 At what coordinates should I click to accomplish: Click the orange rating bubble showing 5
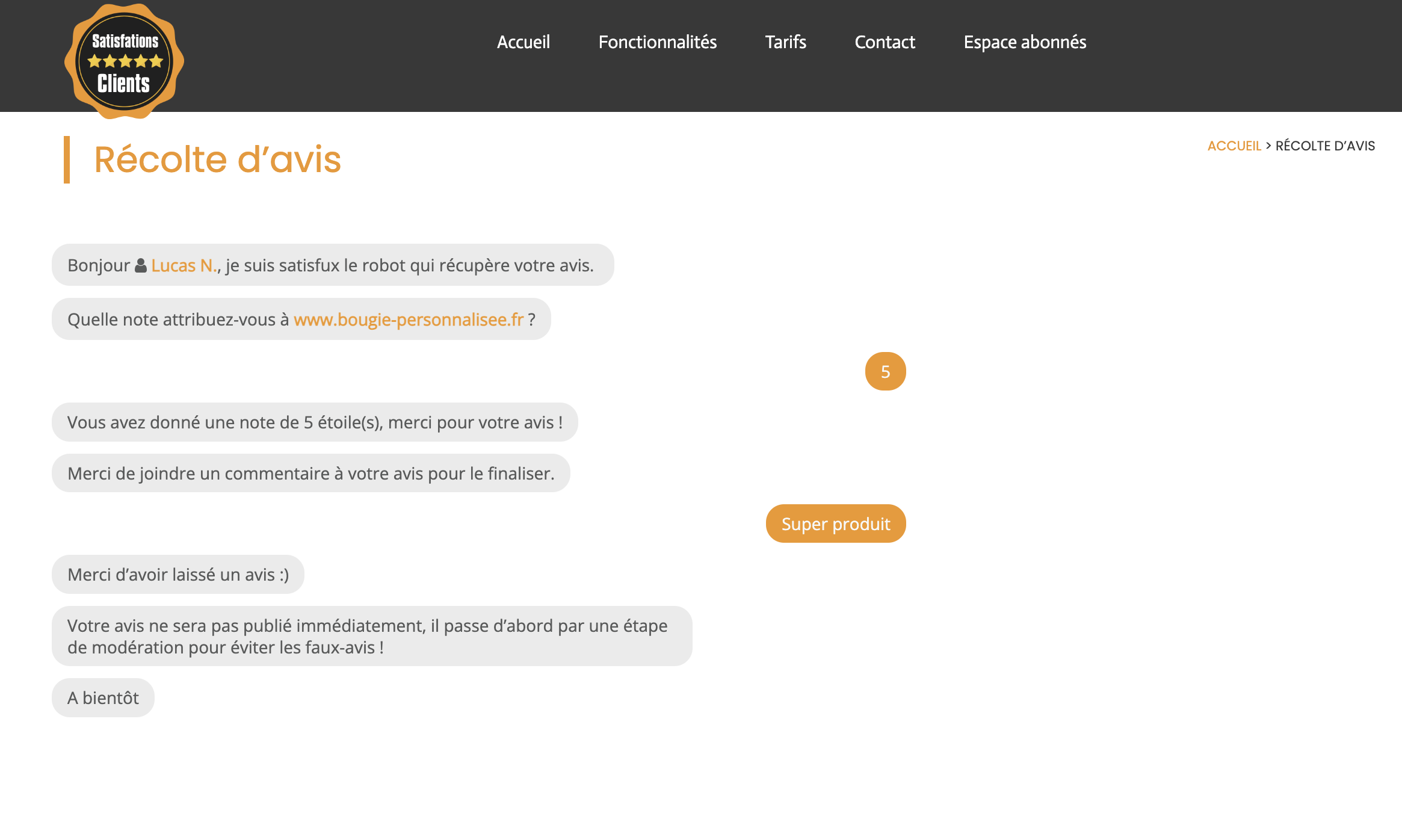click(885, 371)
